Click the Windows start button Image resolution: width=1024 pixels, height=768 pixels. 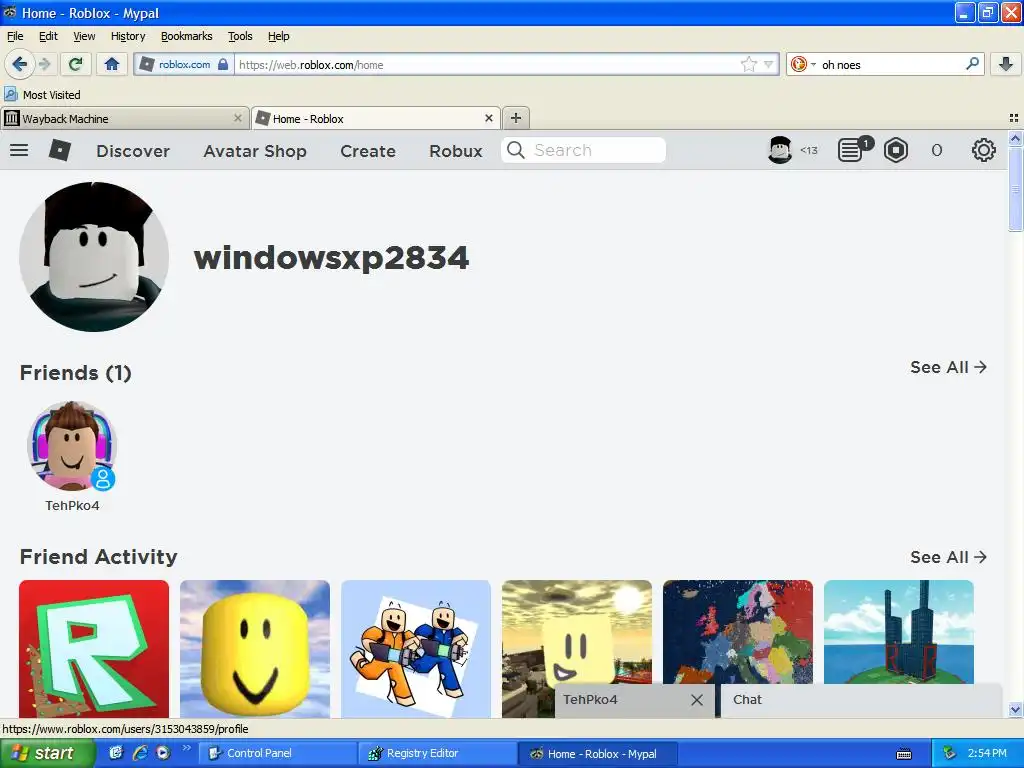coord(46,753)
